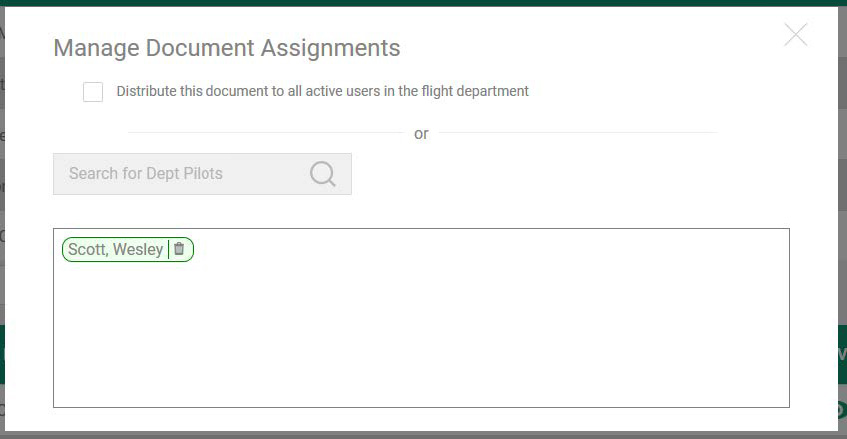
Task: Focus the Search for Dept Pilots field
Action: coord(202,174)
